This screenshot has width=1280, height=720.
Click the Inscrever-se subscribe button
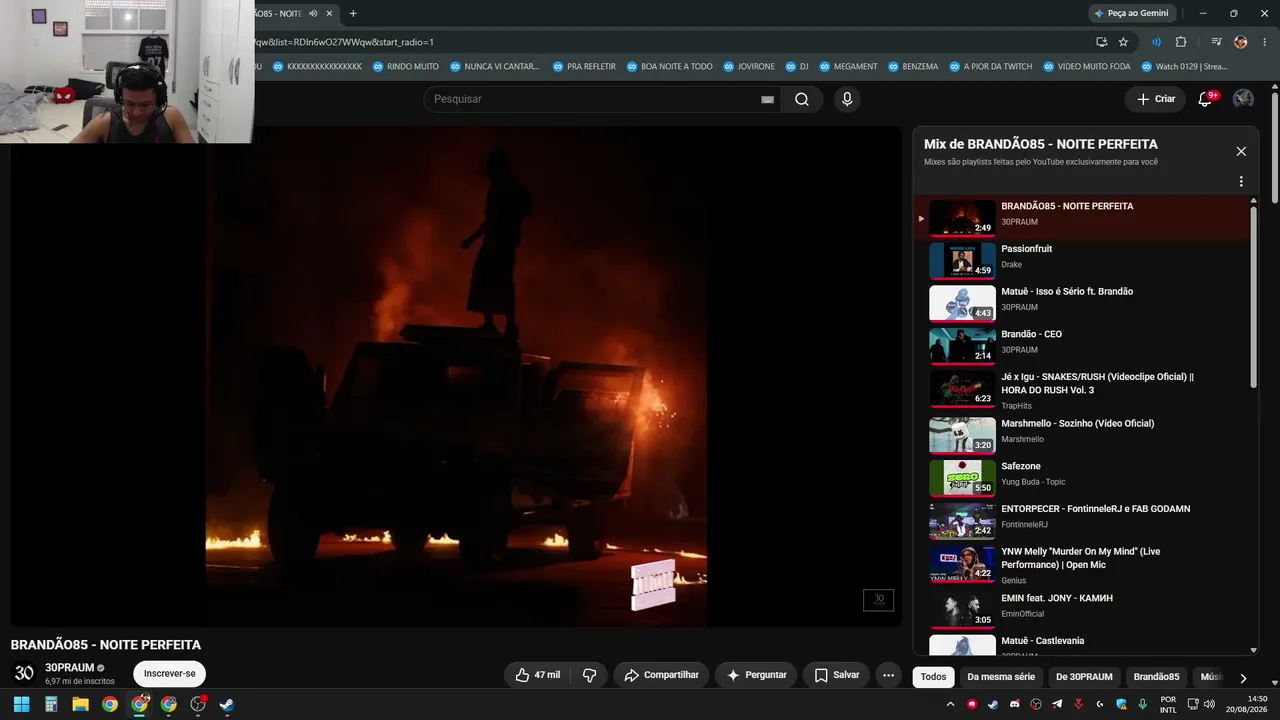coord(170,674)
